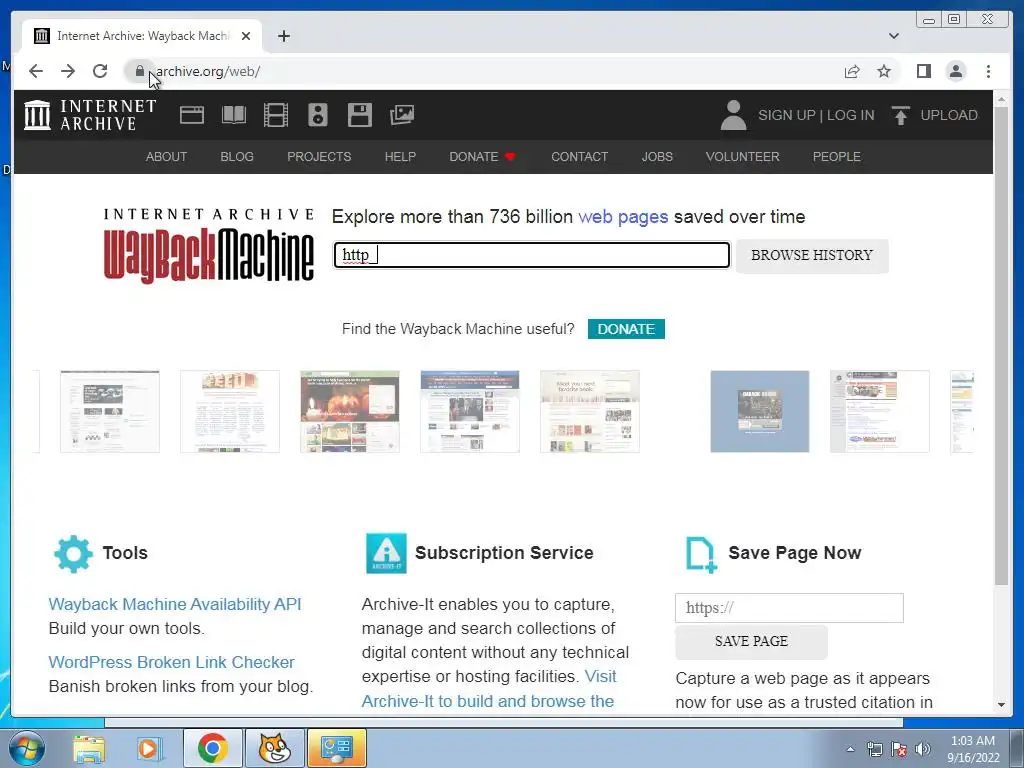Open the Texts (open book) icon
The width and height of the screenshot is (1024, 768).
[234, 115]
